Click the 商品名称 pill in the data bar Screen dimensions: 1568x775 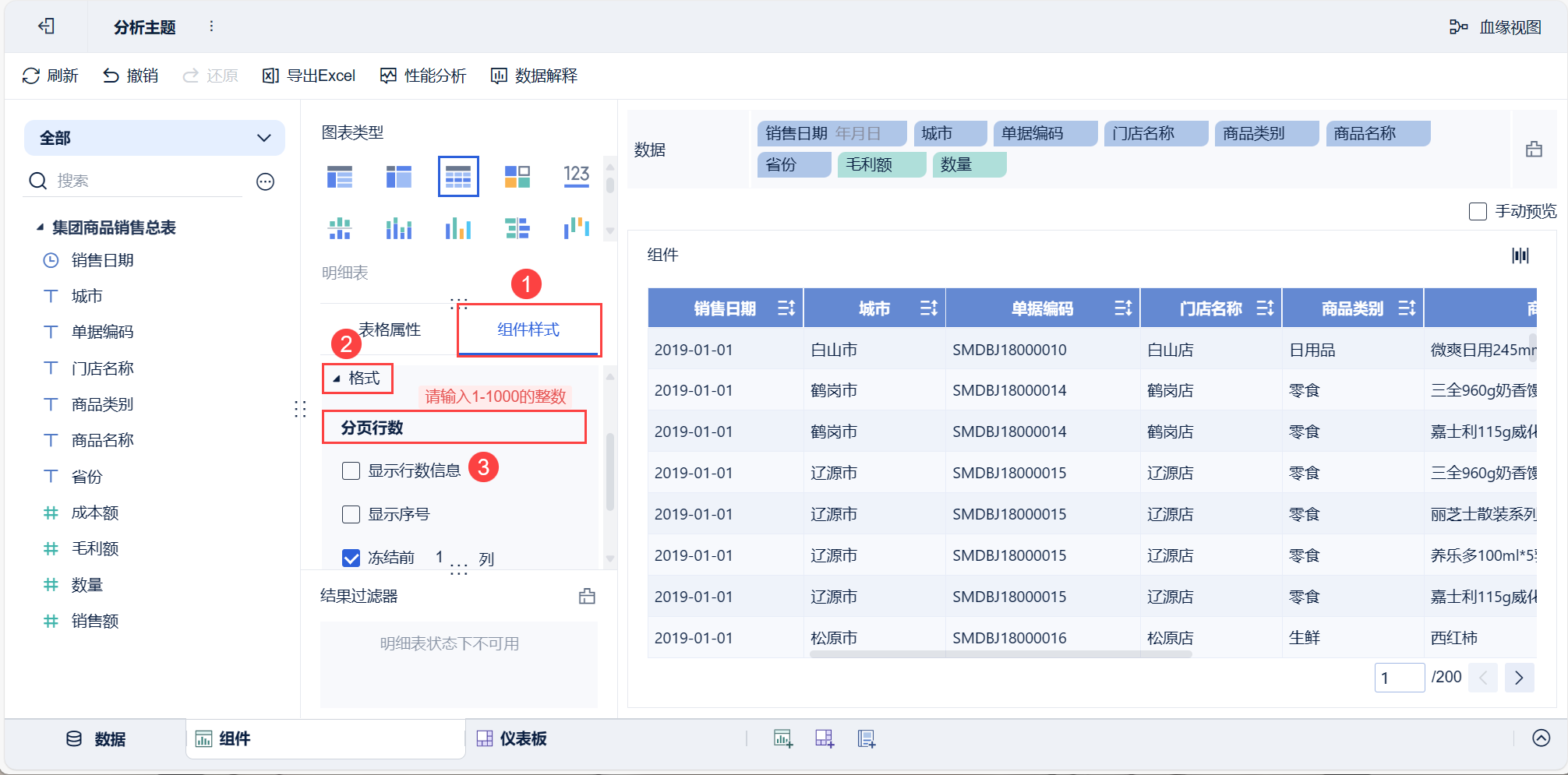click(1378, 133)
